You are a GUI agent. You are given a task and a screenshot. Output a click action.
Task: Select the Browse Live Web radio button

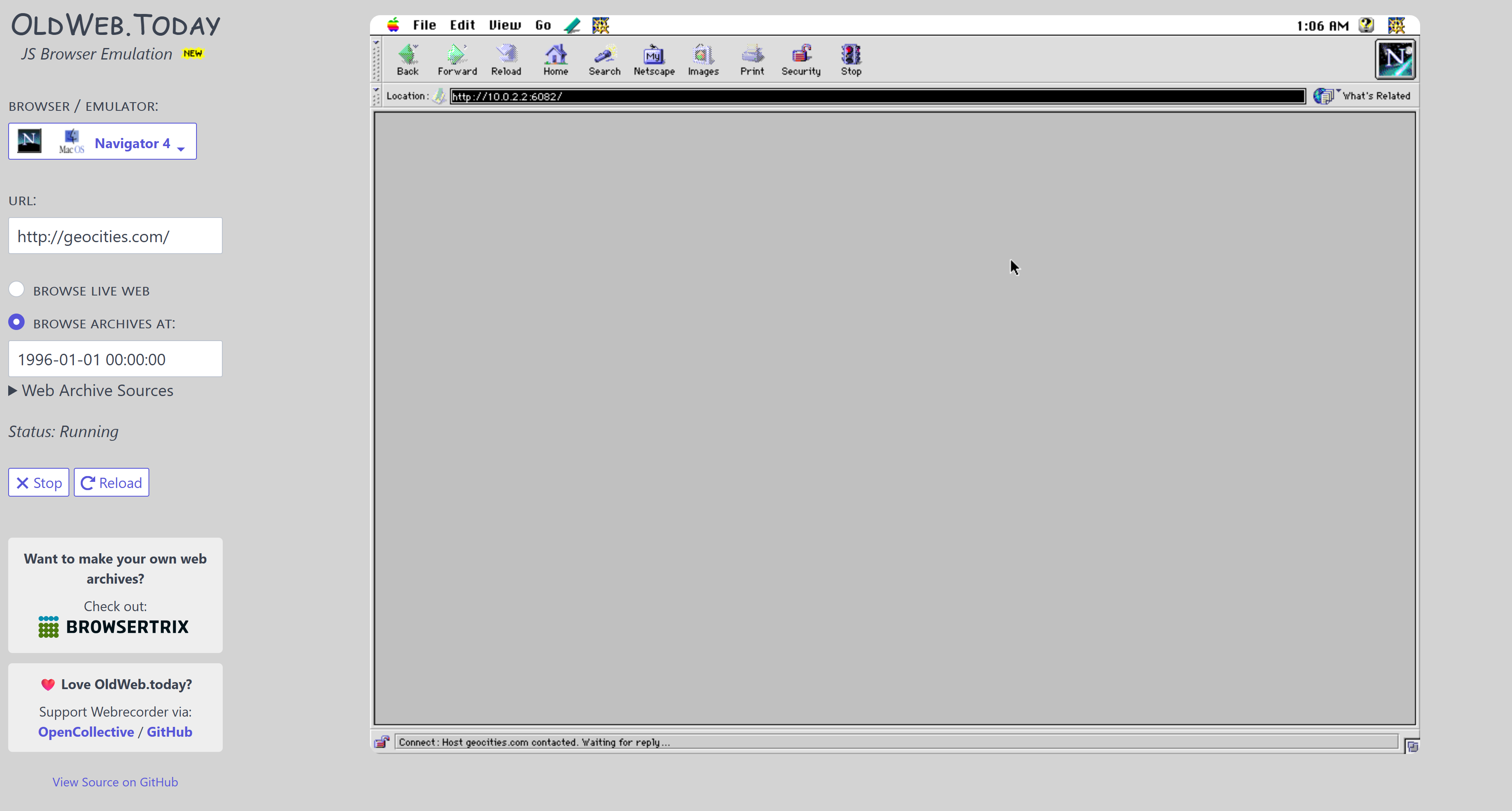point(16,289)
